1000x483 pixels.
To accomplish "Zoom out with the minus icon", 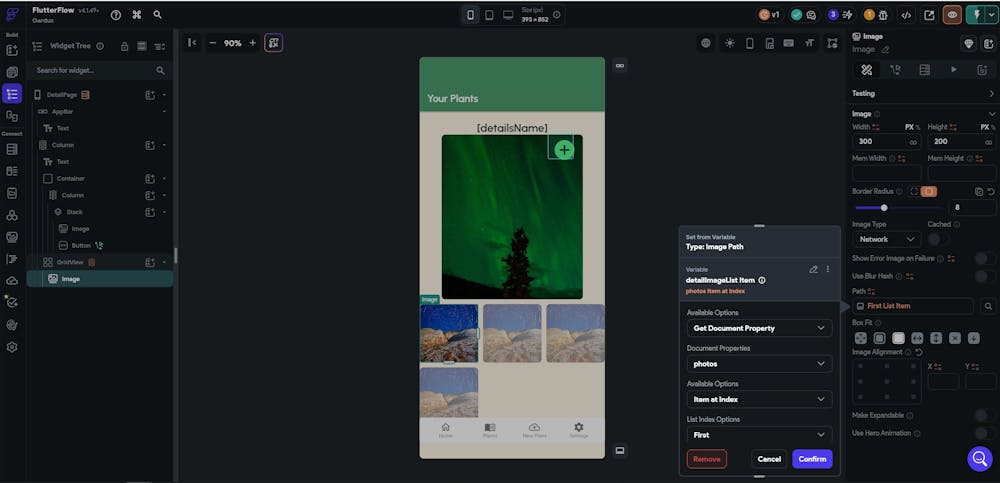I will tap(213, 43).
